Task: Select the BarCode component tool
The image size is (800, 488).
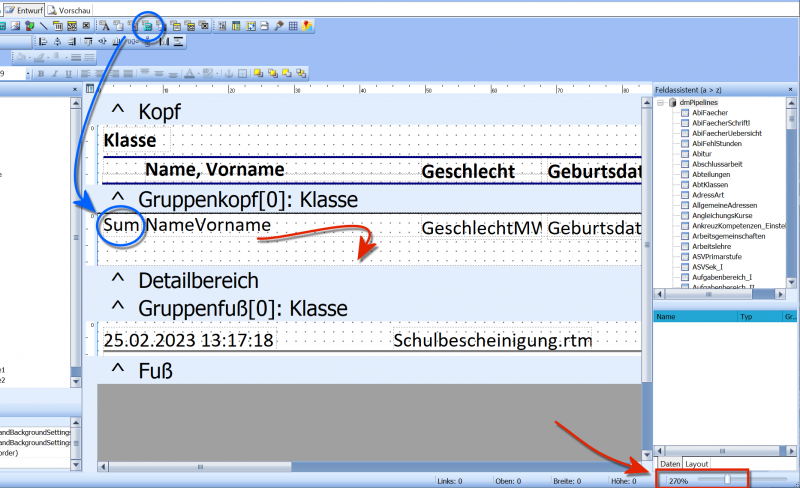Action: (58, 26)
